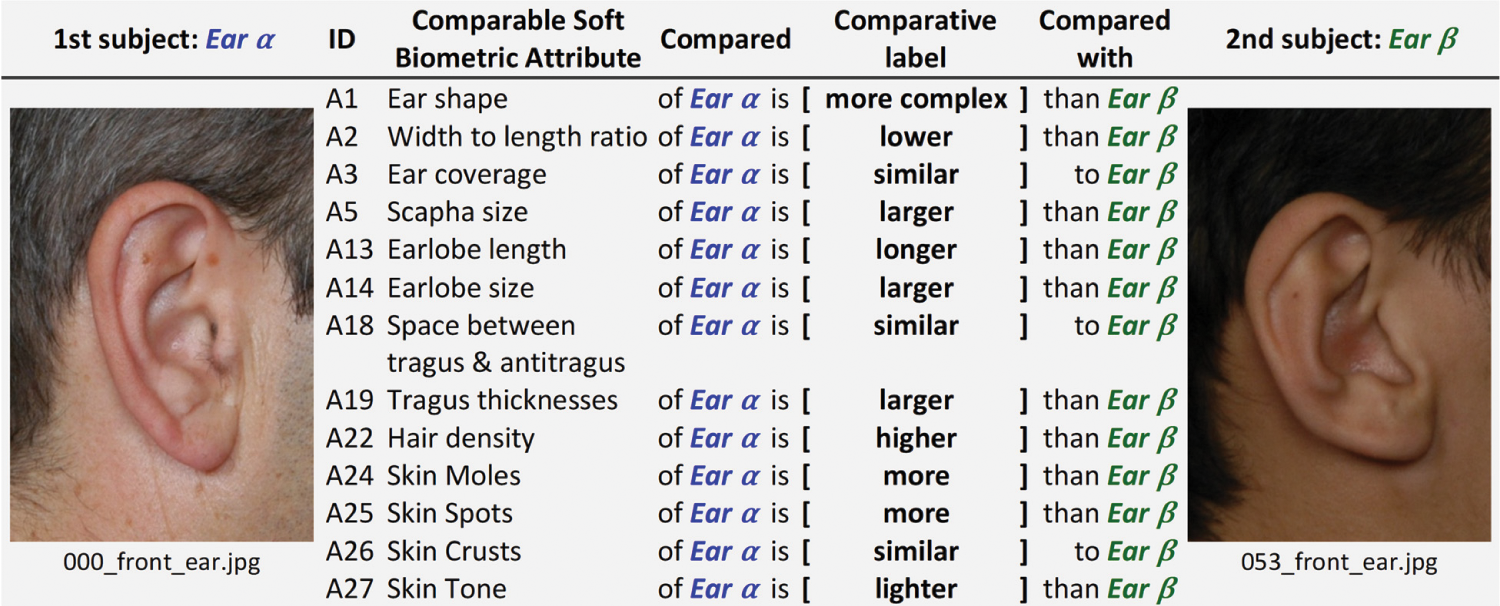The image size is (1500, 606).
Task: Select the 'more complex' label for Ear shape
Action: click(x=916, y=99)
